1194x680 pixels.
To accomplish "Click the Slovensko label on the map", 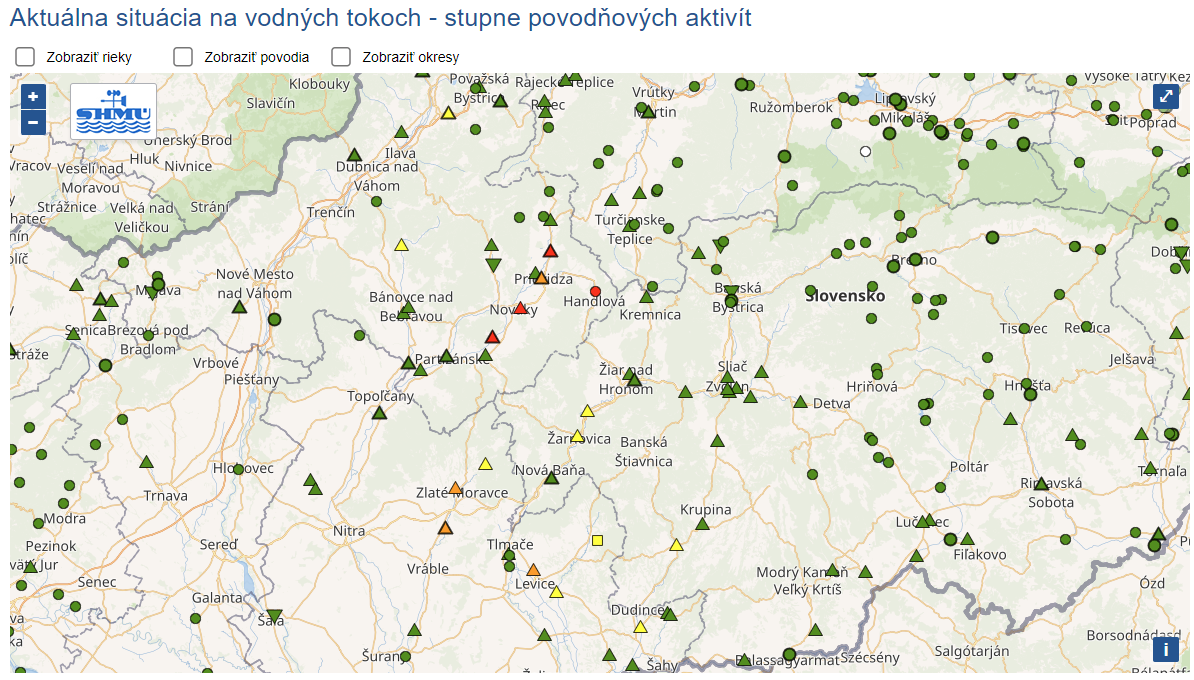I will click(846, 296).
